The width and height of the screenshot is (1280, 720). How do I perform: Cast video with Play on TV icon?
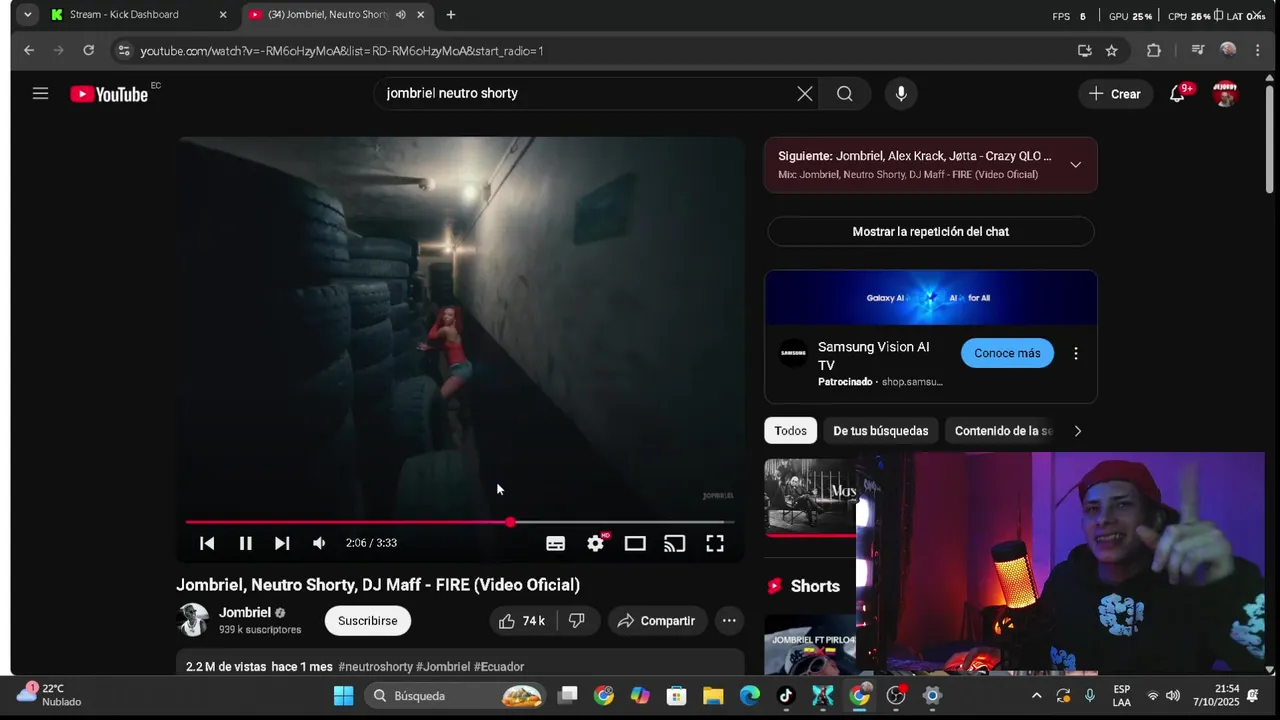tap(675, 543)
